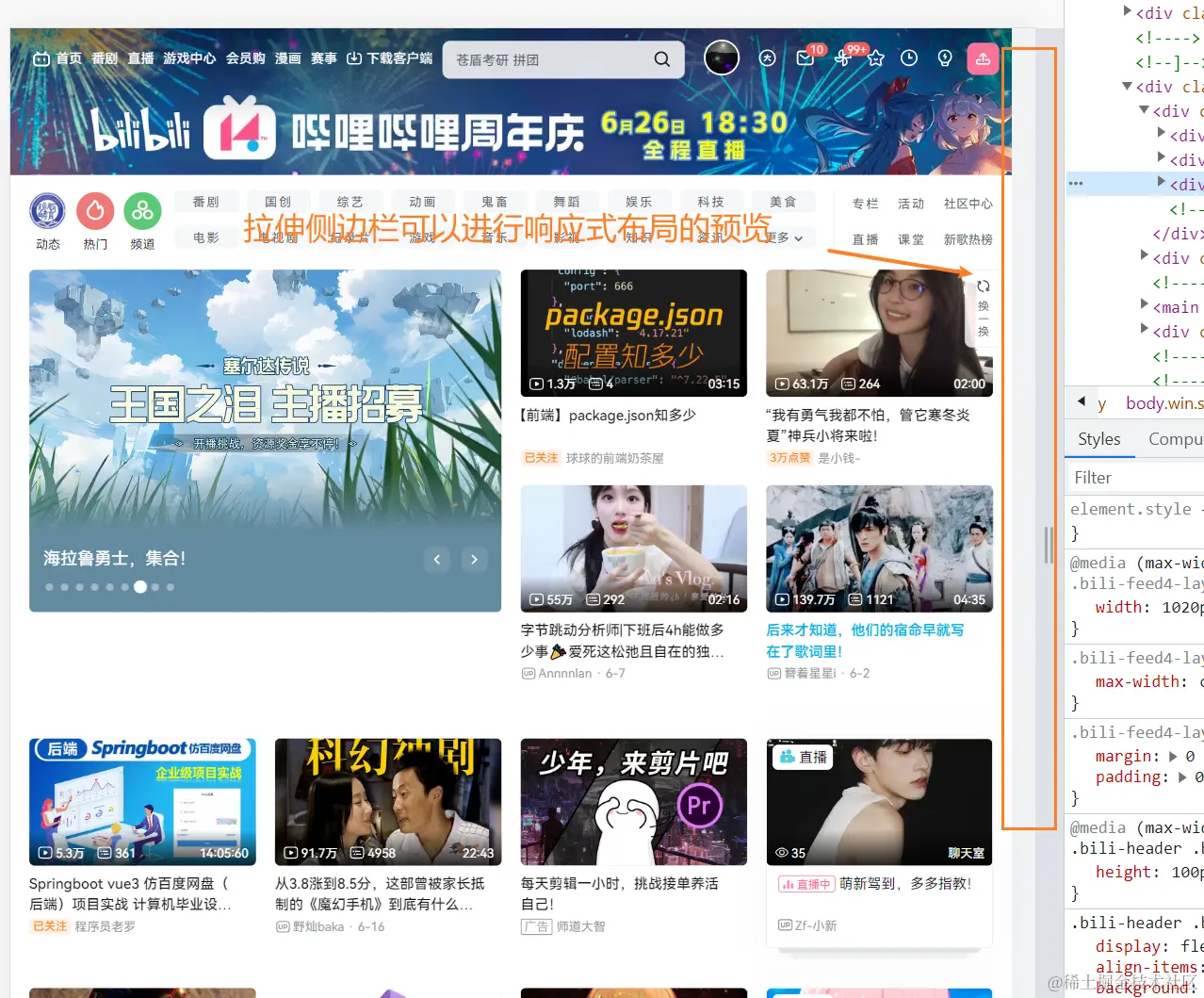Image resolution: width=1204 pixels, height=998 pixels.
Task: Go to next carousel slide arrow
Action: (474, 560)
